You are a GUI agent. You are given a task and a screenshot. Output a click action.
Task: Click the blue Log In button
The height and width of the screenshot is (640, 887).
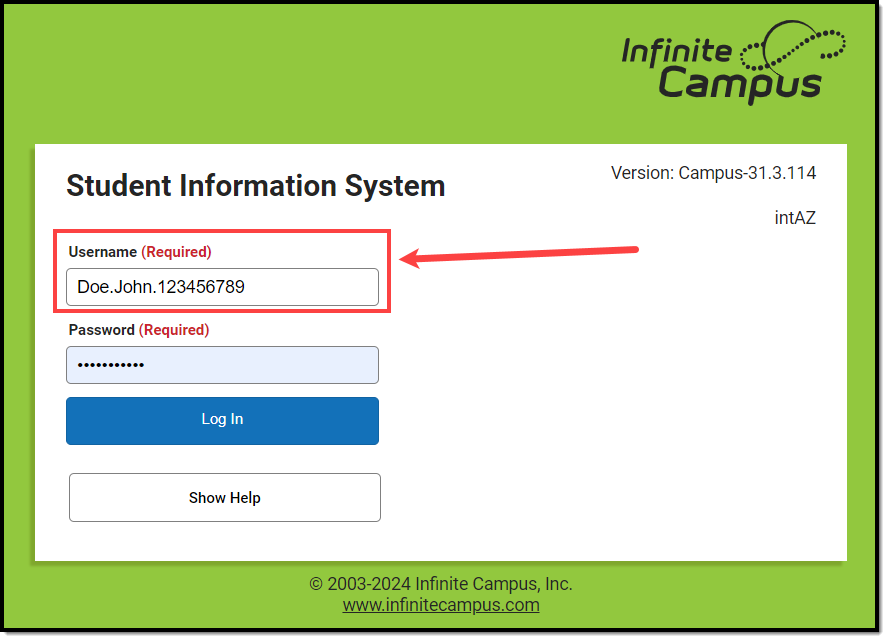tap(222, 420)
